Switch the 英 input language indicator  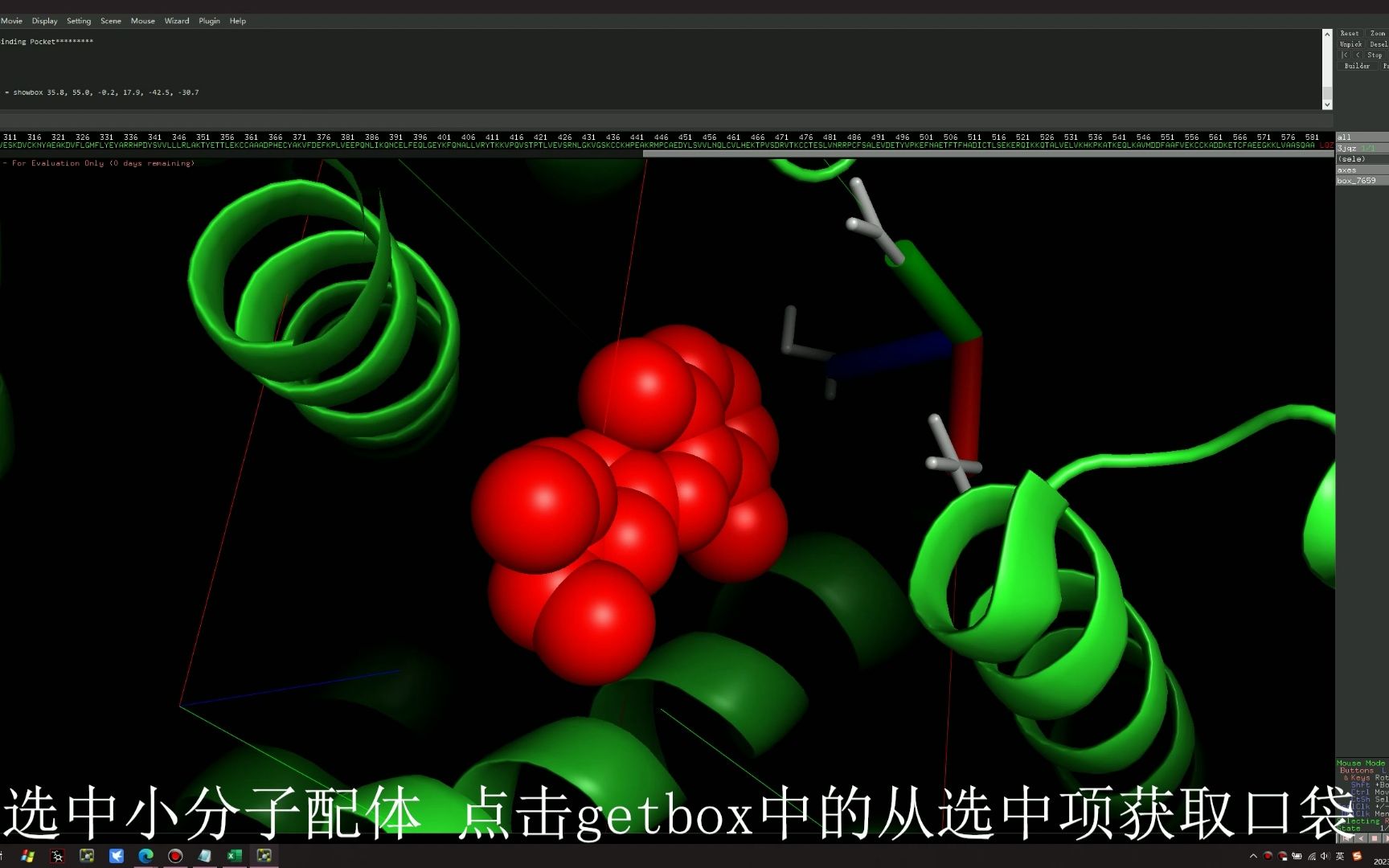(x=1341, y=857)
